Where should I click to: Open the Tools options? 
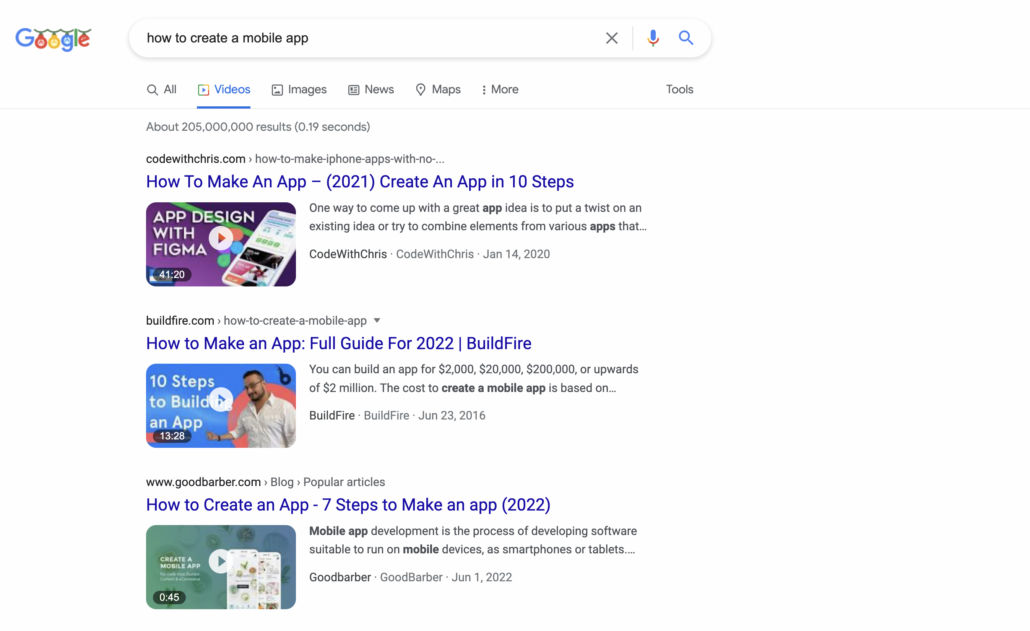679,90
